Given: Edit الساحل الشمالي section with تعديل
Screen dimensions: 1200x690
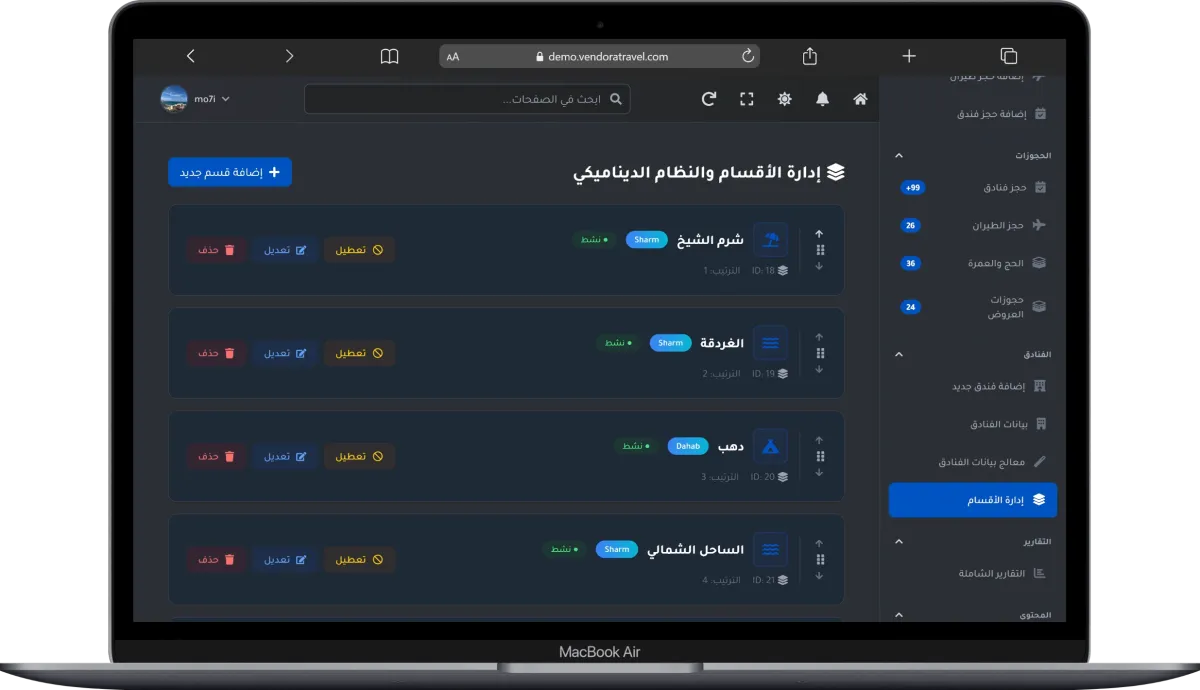Looking at the screenshot, I should (285, 559).
